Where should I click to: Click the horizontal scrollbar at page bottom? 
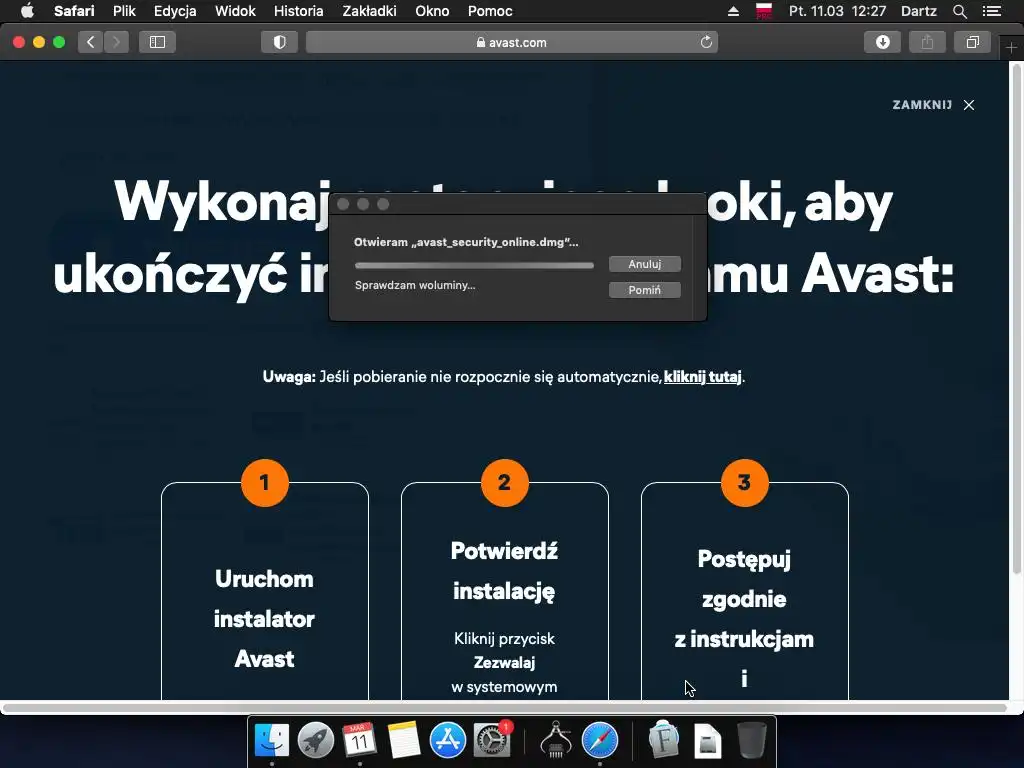point(504,708)
